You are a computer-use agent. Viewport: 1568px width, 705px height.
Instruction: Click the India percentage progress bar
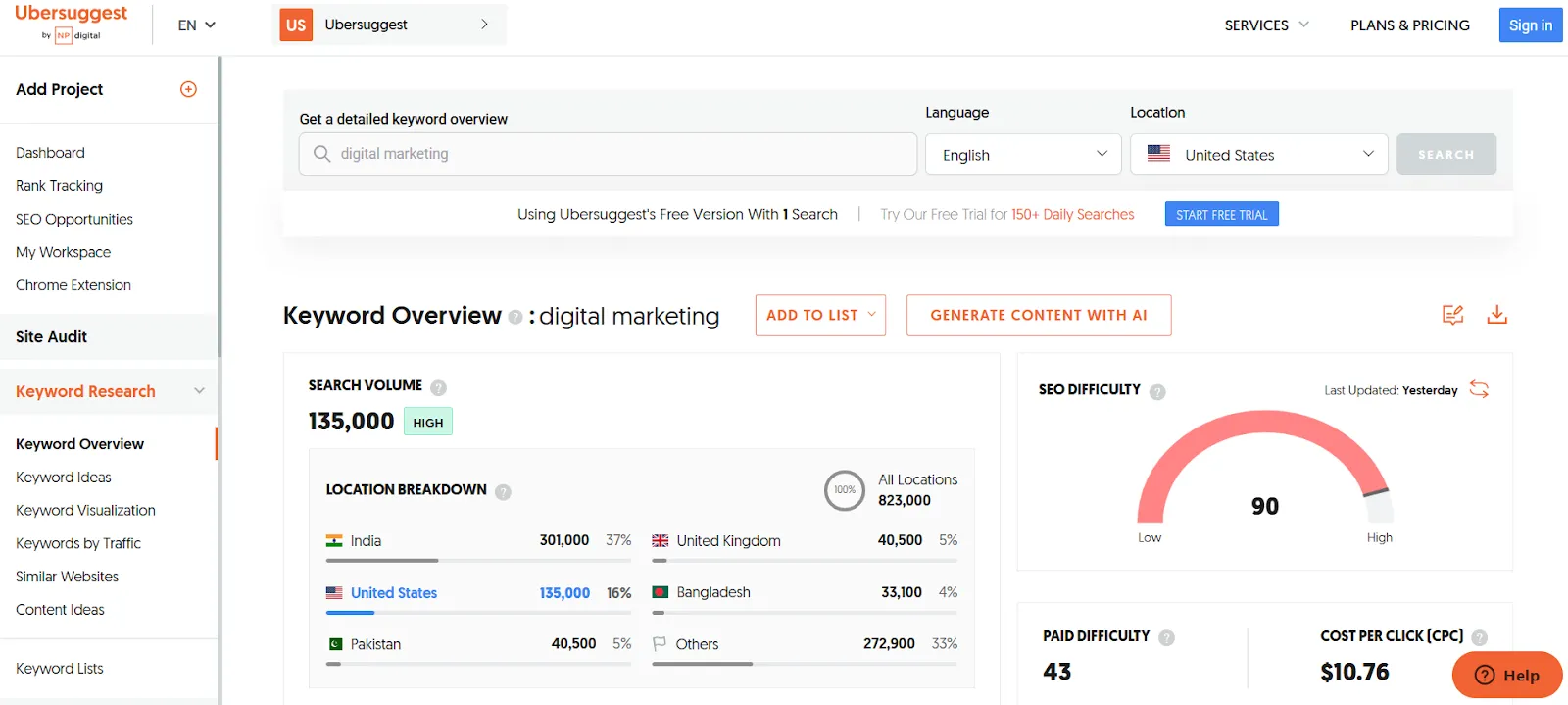point(478,560)
